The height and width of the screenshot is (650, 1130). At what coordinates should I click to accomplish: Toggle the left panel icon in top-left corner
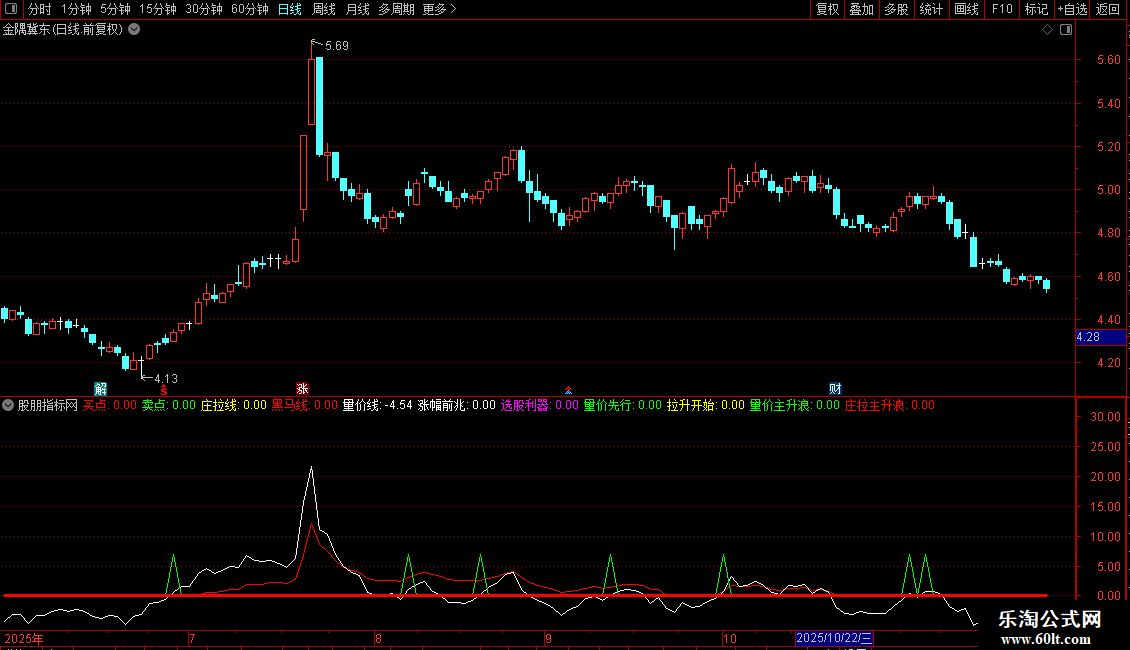click(x=11, y=9)
